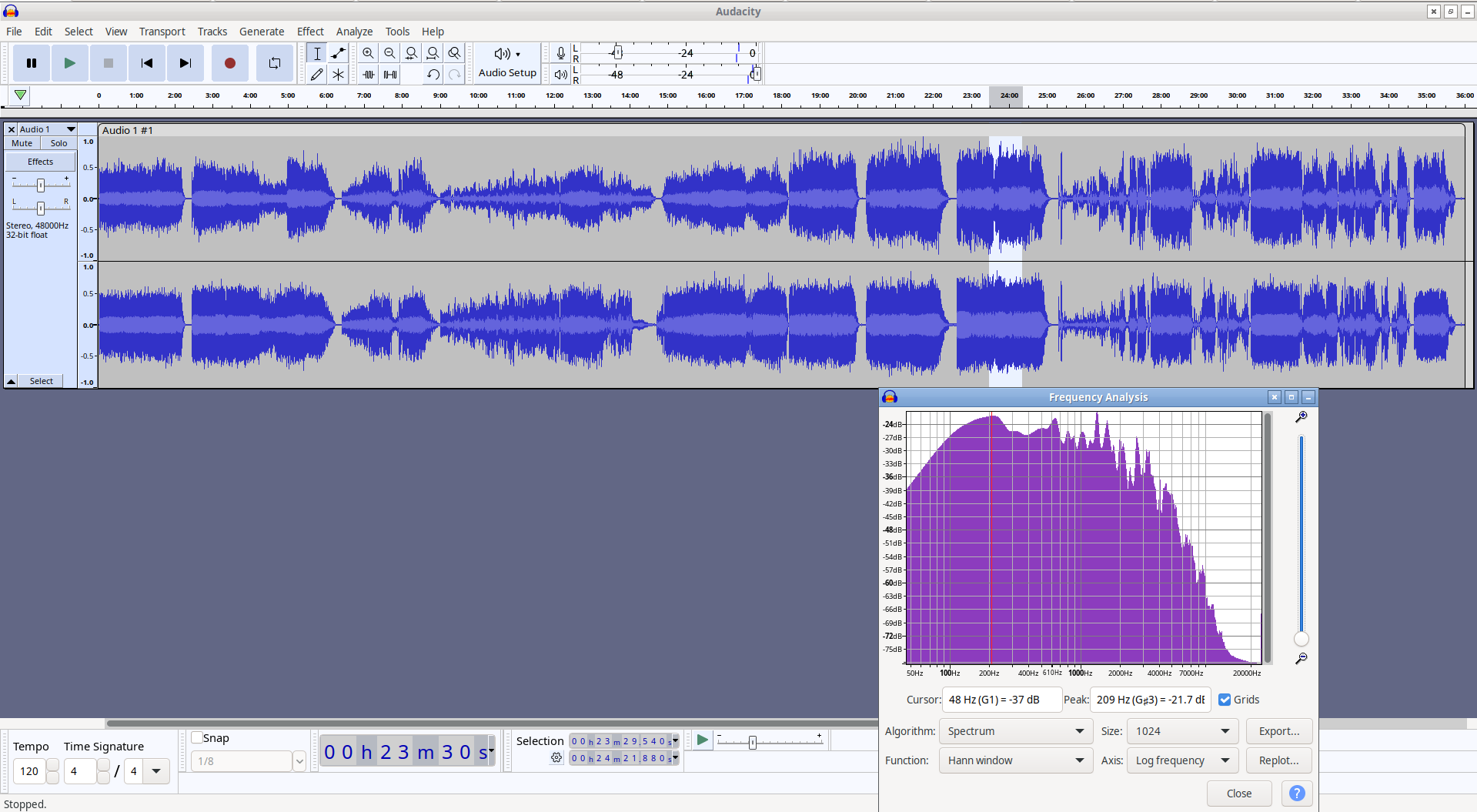The height and width of the screenshot is (812, 1477).
Task: Trim audio outside the selection
Action: tap(369, 75)
